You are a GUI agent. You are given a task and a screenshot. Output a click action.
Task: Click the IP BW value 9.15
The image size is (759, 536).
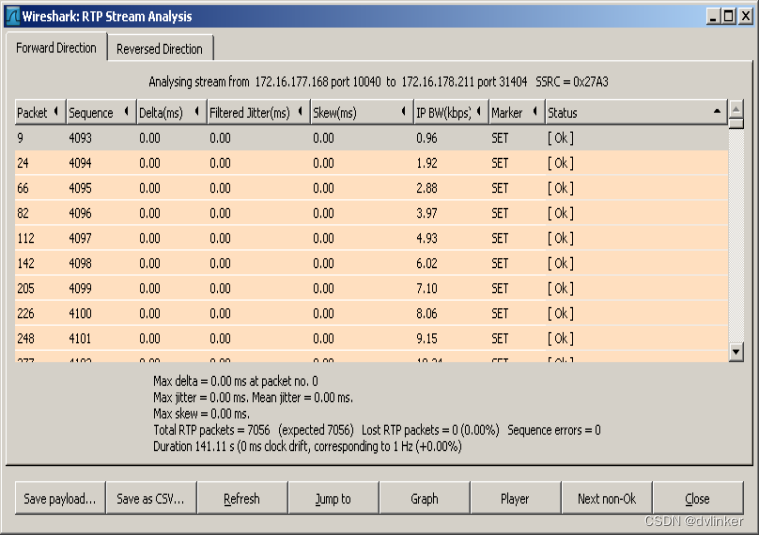[x=426, y=338]
